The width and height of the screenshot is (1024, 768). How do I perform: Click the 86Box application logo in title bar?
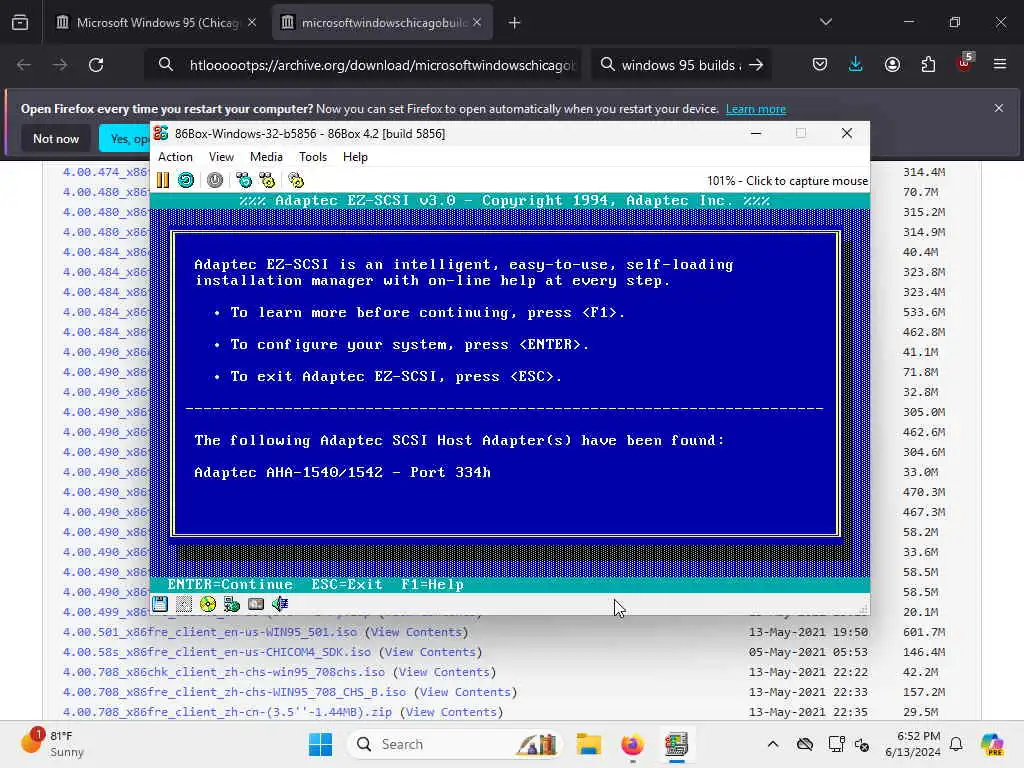[161, 133]
